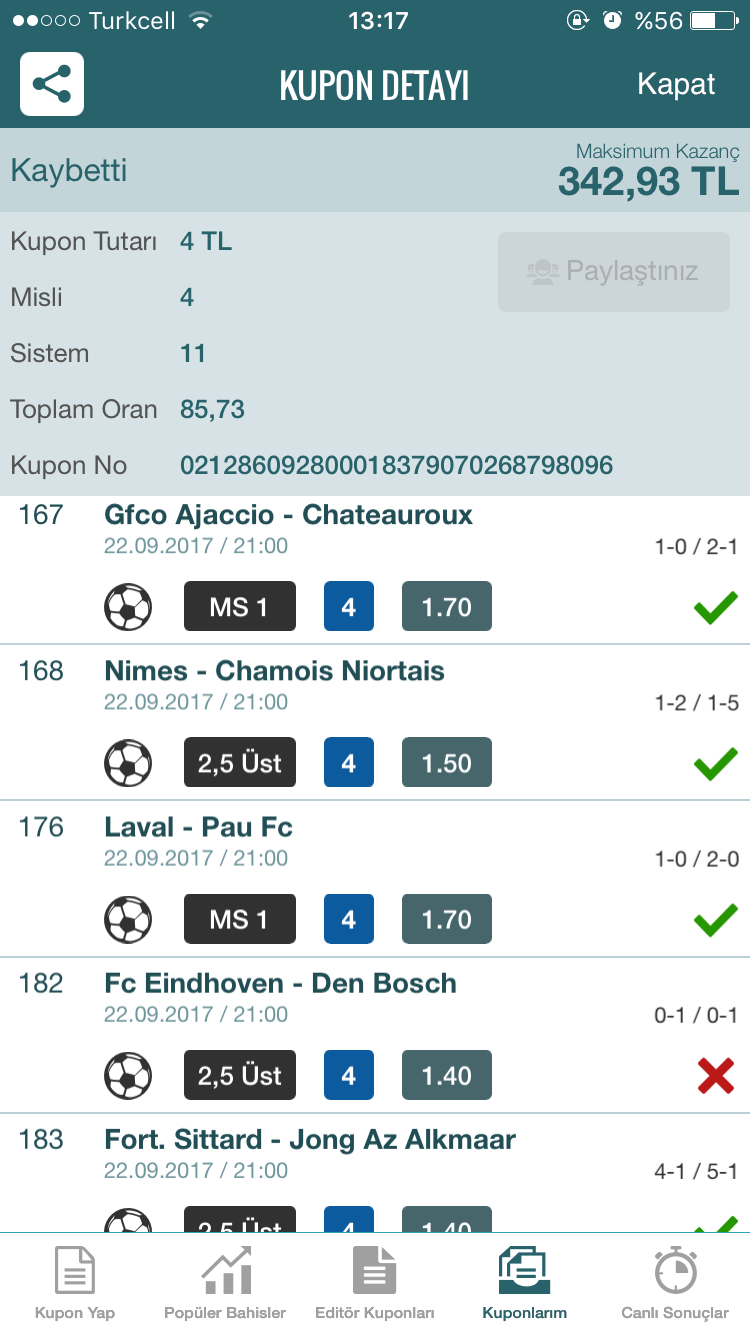Open the Kupon Yap tab
The width and height of the screenshot is (750, 1334).
[x=75, y=1283]
